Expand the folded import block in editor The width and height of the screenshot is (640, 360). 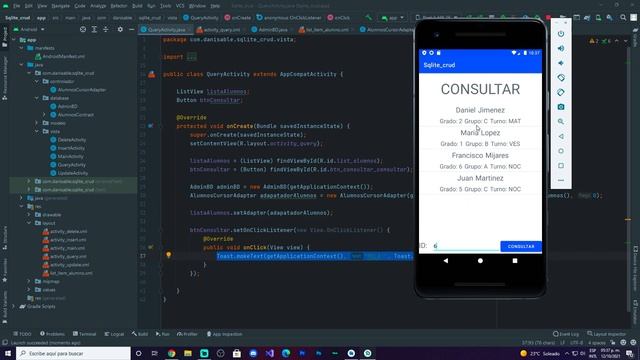click(x=192, y=57)
